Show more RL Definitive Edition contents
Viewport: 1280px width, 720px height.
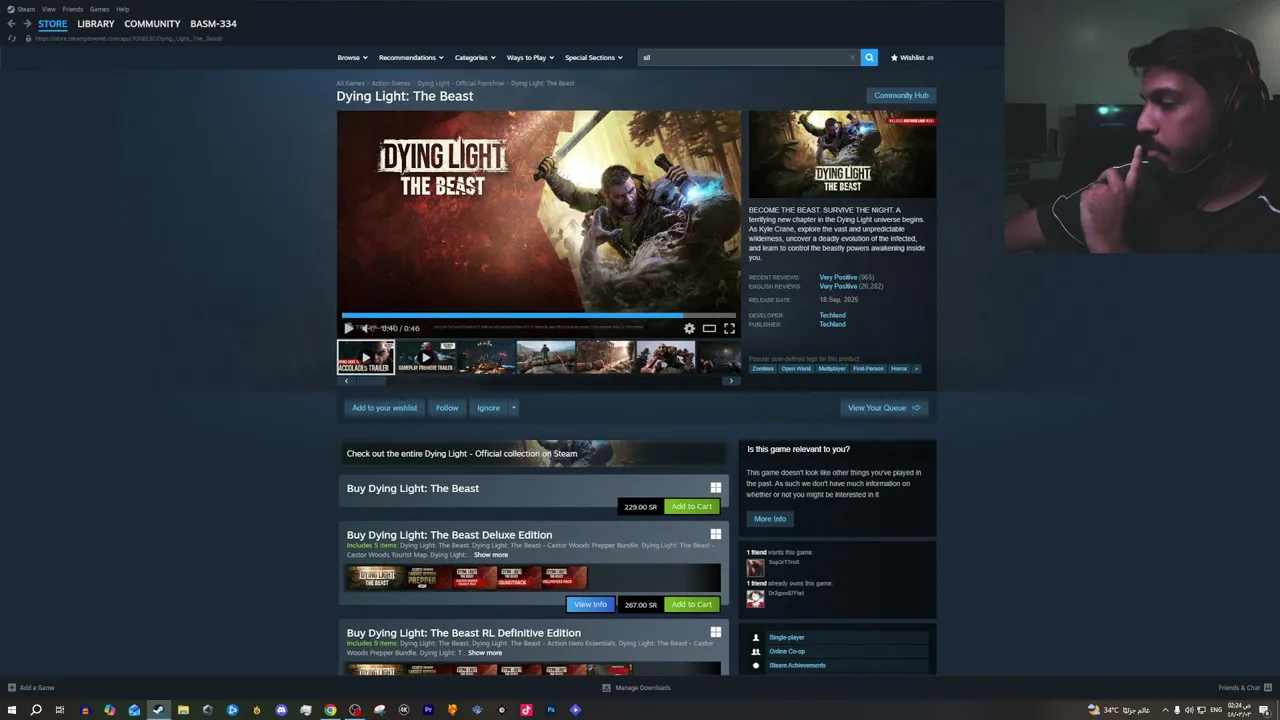[485, 653]
